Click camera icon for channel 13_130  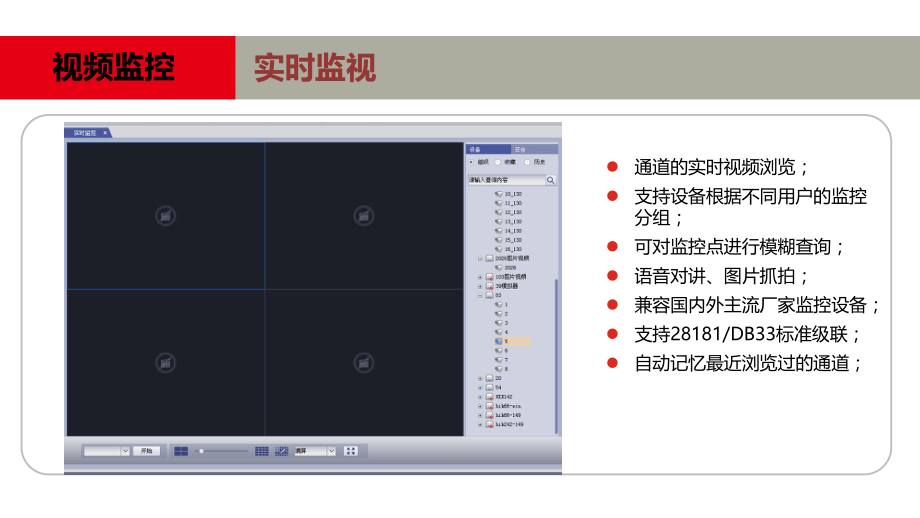pyautogui.click(x=499, y=222)
